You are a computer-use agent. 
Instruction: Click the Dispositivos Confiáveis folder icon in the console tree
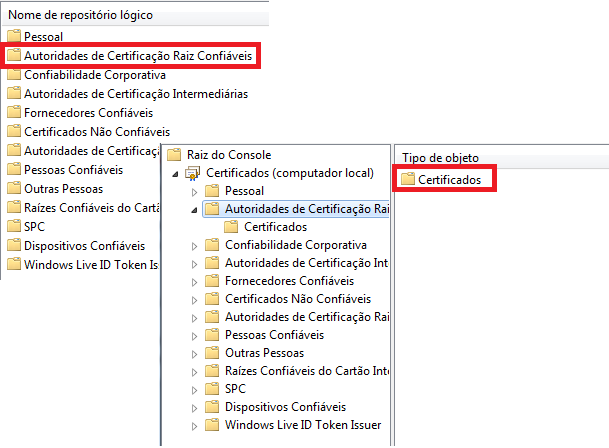click(x=211, y=407)
